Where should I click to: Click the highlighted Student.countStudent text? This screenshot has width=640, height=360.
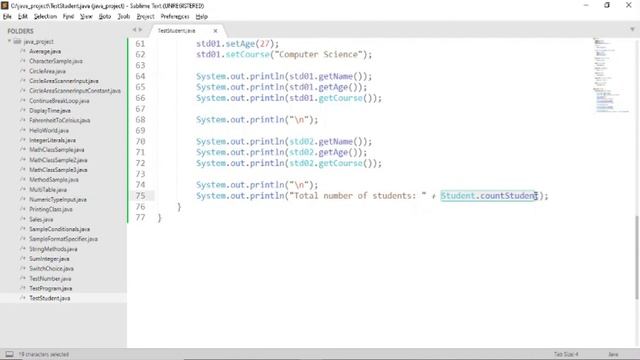[489, 196]
